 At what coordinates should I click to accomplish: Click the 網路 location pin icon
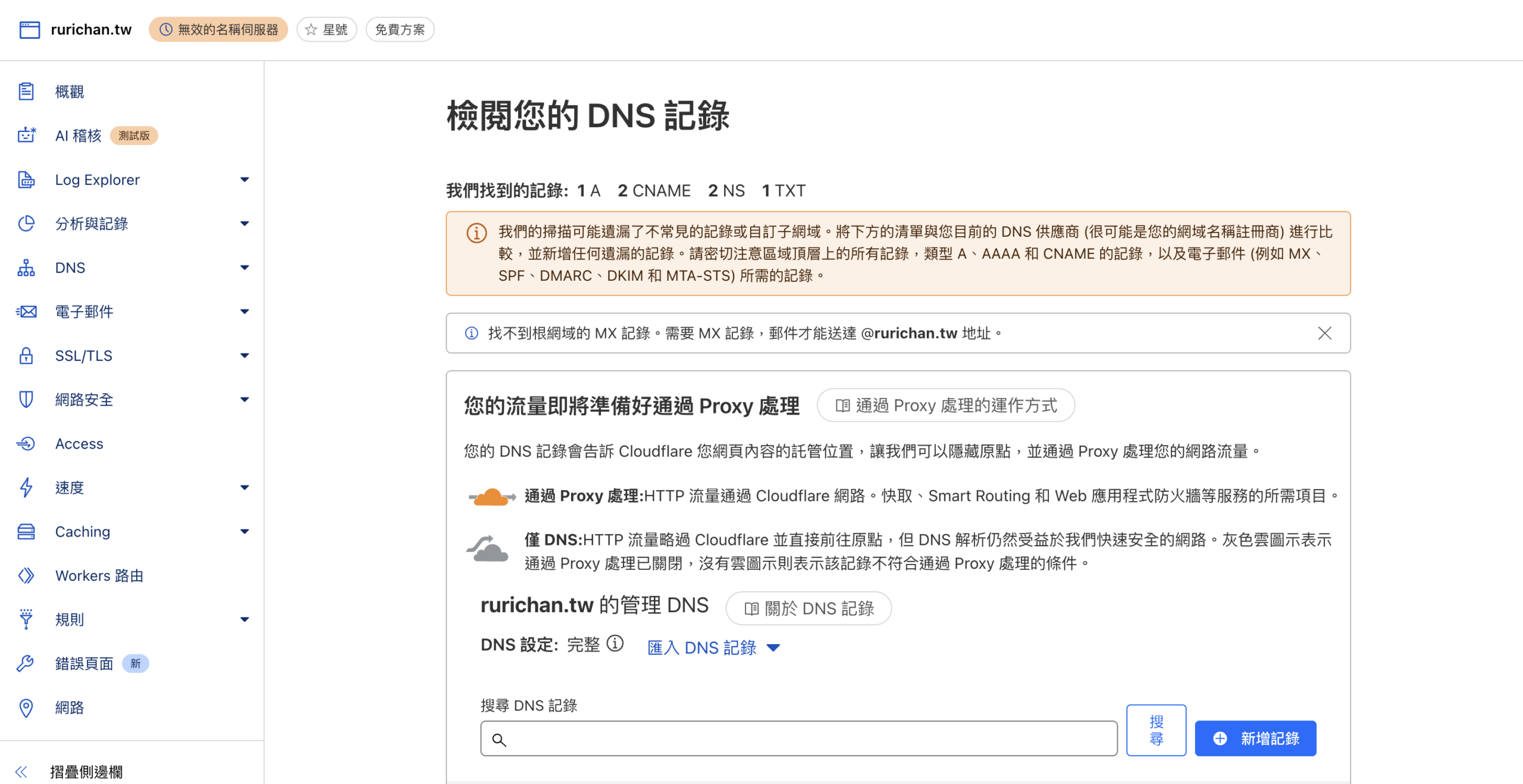(x=26, y=708)
